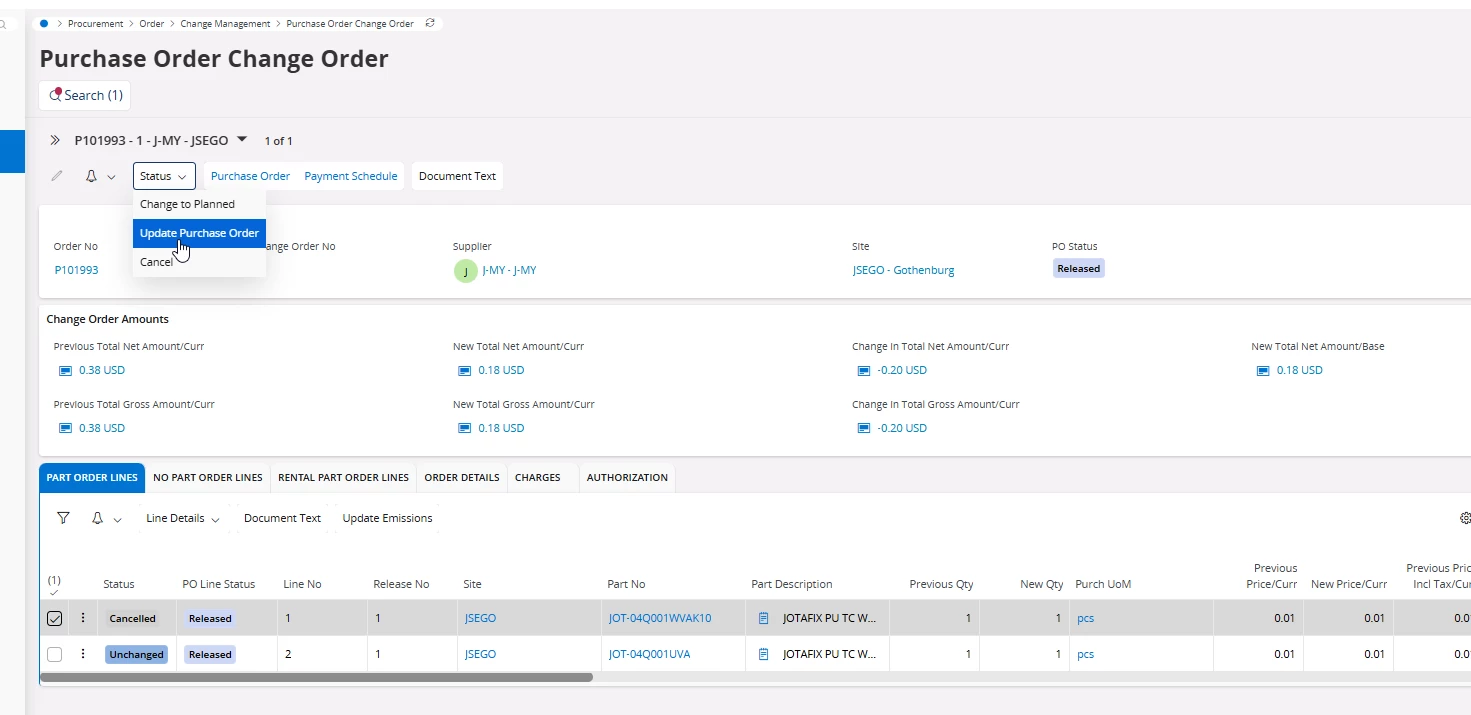Viewport: 1471px width, 715px height.
Task: Open the P101993 order number link
Action: [76, 270]
